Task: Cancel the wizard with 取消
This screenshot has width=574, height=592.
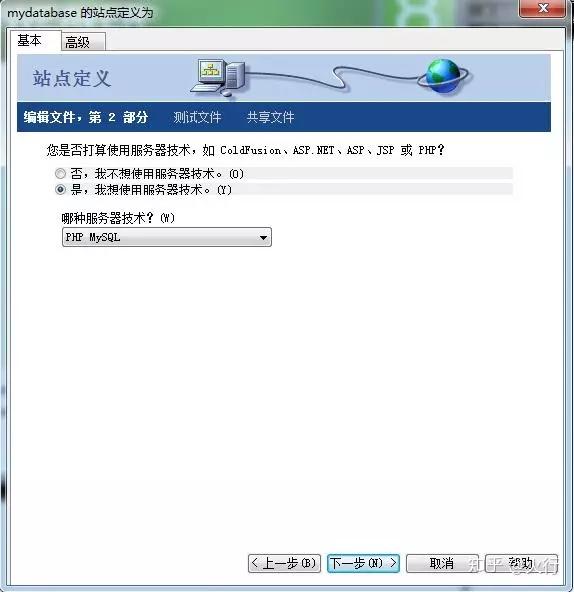Action: [x=442, y=563]
